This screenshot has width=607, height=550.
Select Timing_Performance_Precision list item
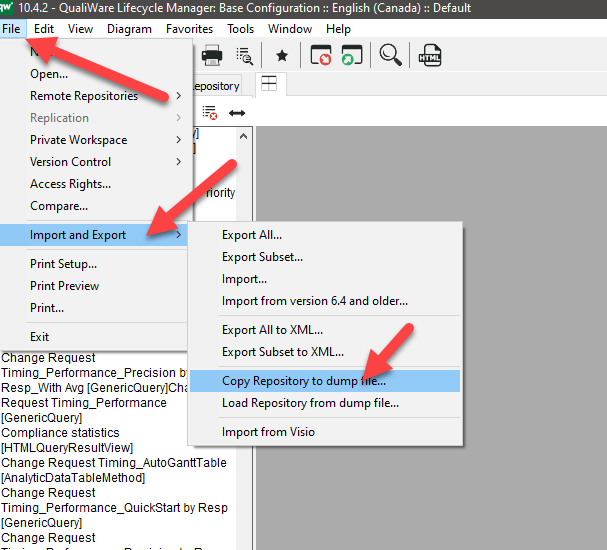pos(94,373)
